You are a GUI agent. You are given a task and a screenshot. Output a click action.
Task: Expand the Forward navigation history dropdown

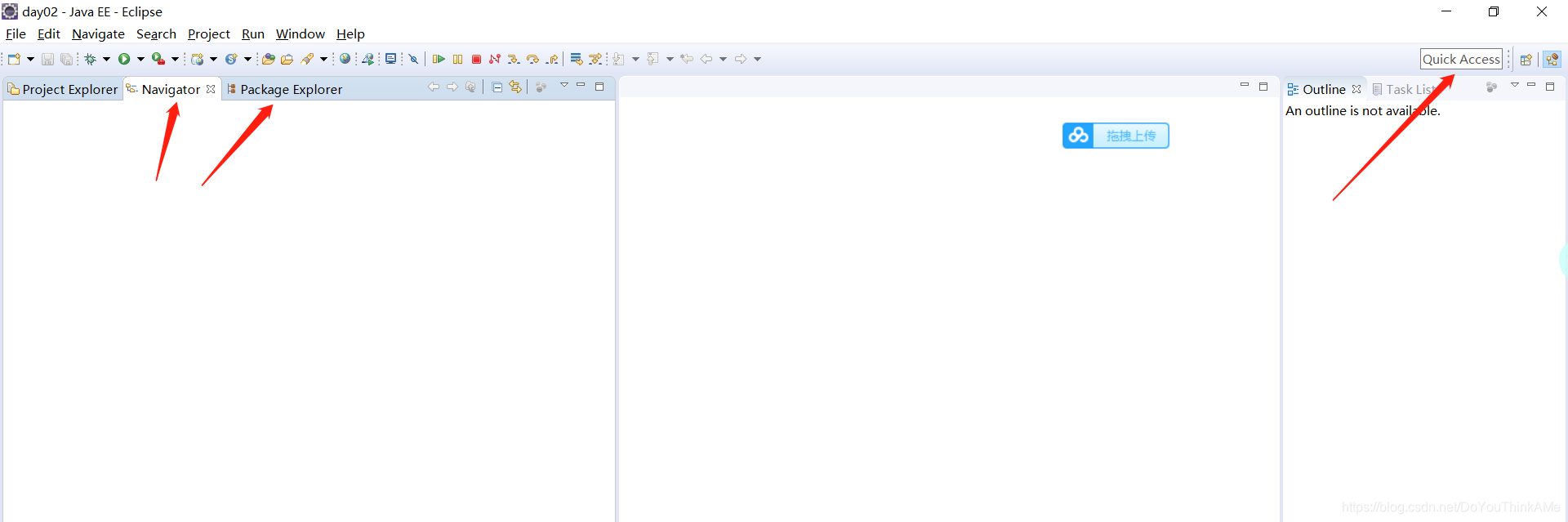(757, 59)
